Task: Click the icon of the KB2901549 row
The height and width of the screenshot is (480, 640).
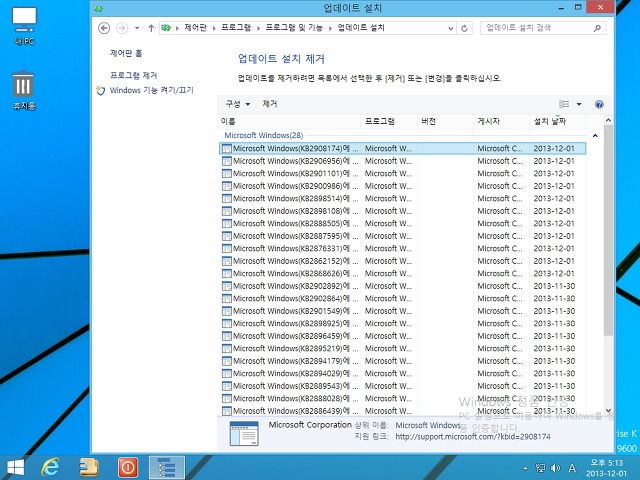Action: 227,311
